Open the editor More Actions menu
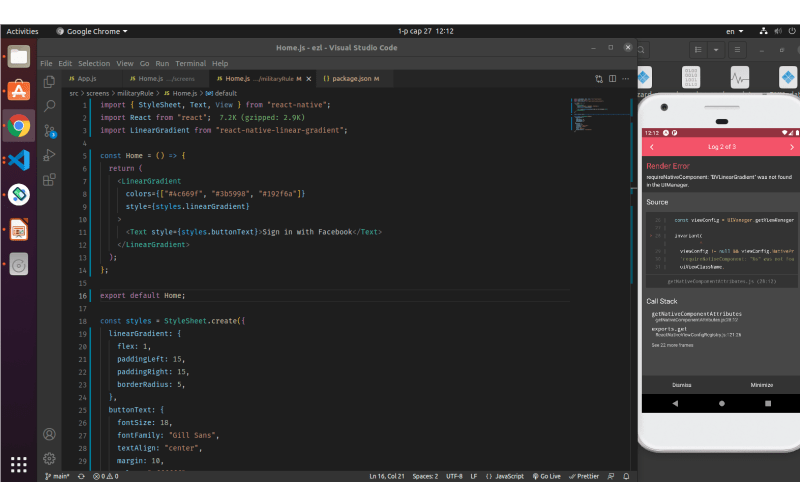This screenshot has width=800, height=482. (x=626, y=79)
